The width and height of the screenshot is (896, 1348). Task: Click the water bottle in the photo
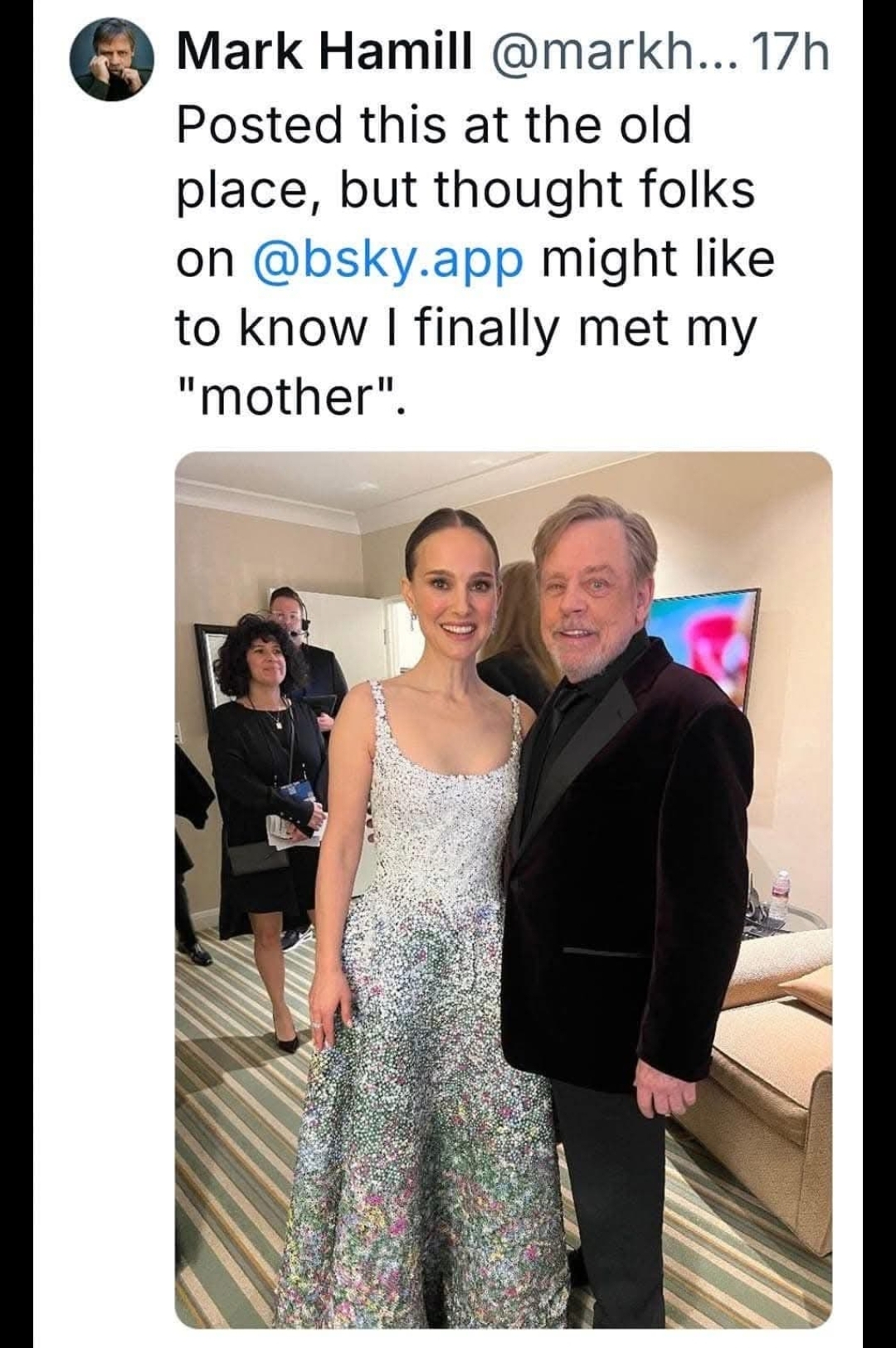(779, 897)
